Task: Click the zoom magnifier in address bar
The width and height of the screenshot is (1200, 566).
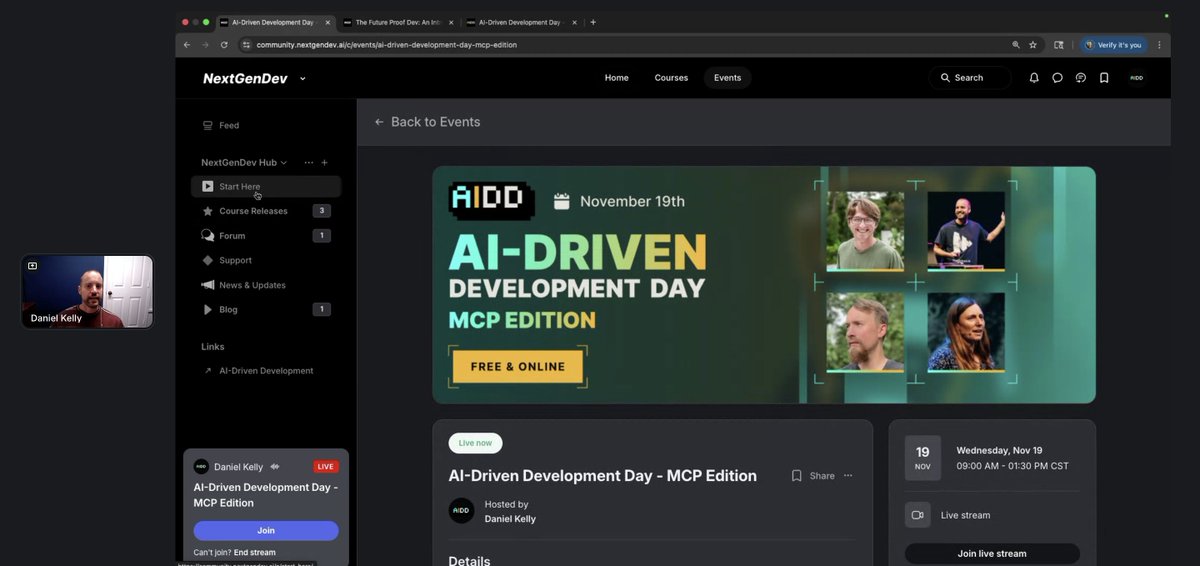Action: click(x=1016, y=45)
